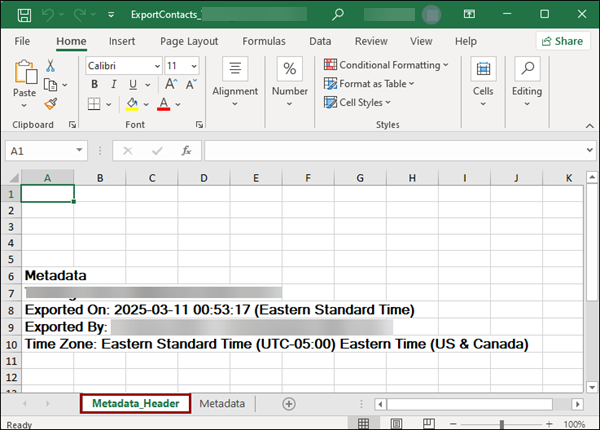
Task: Open the Calibri font name dropdown
Action: click(x=122, y=65)
